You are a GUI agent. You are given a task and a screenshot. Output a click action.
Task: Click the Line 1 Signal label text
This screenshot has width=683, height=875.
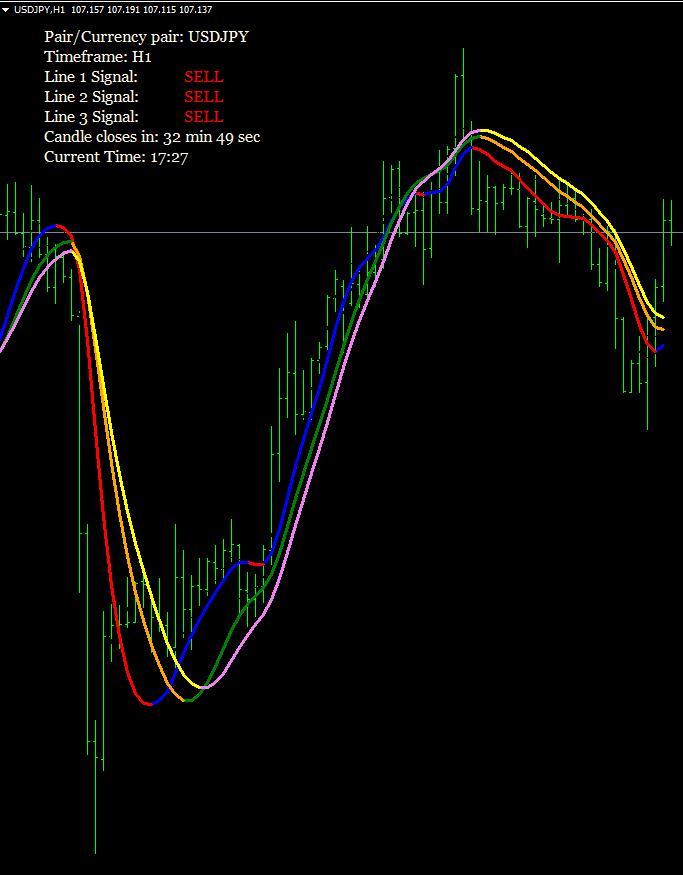(x=90, y=77)
